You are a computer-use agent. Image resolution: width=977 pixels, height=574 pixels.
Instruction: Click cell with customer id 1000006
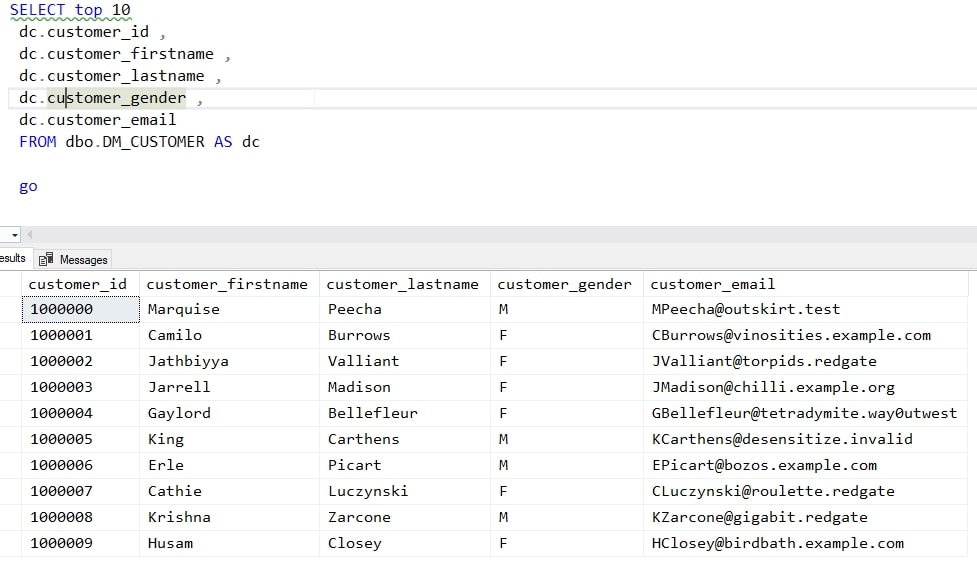point(80,466)
